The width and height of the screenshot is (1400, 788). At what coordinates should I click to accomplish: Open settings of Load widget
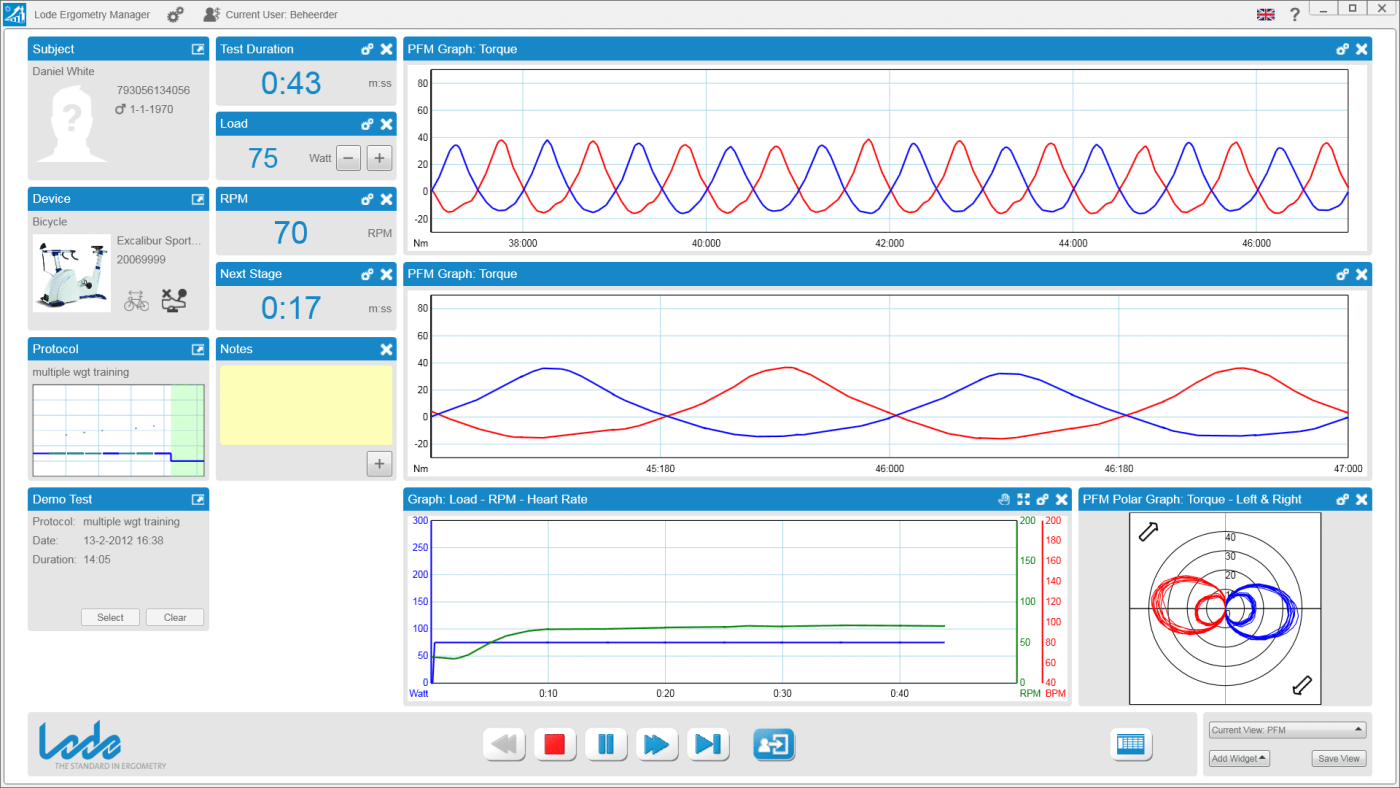[x=367, y=124]
